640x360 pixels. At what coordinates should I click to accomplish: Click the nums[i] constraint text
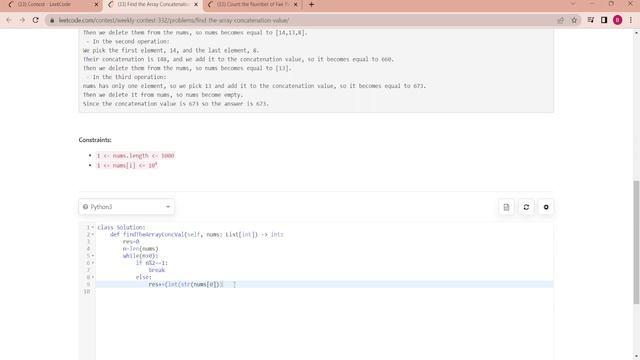pyautogui.click(x=127, y=165)
